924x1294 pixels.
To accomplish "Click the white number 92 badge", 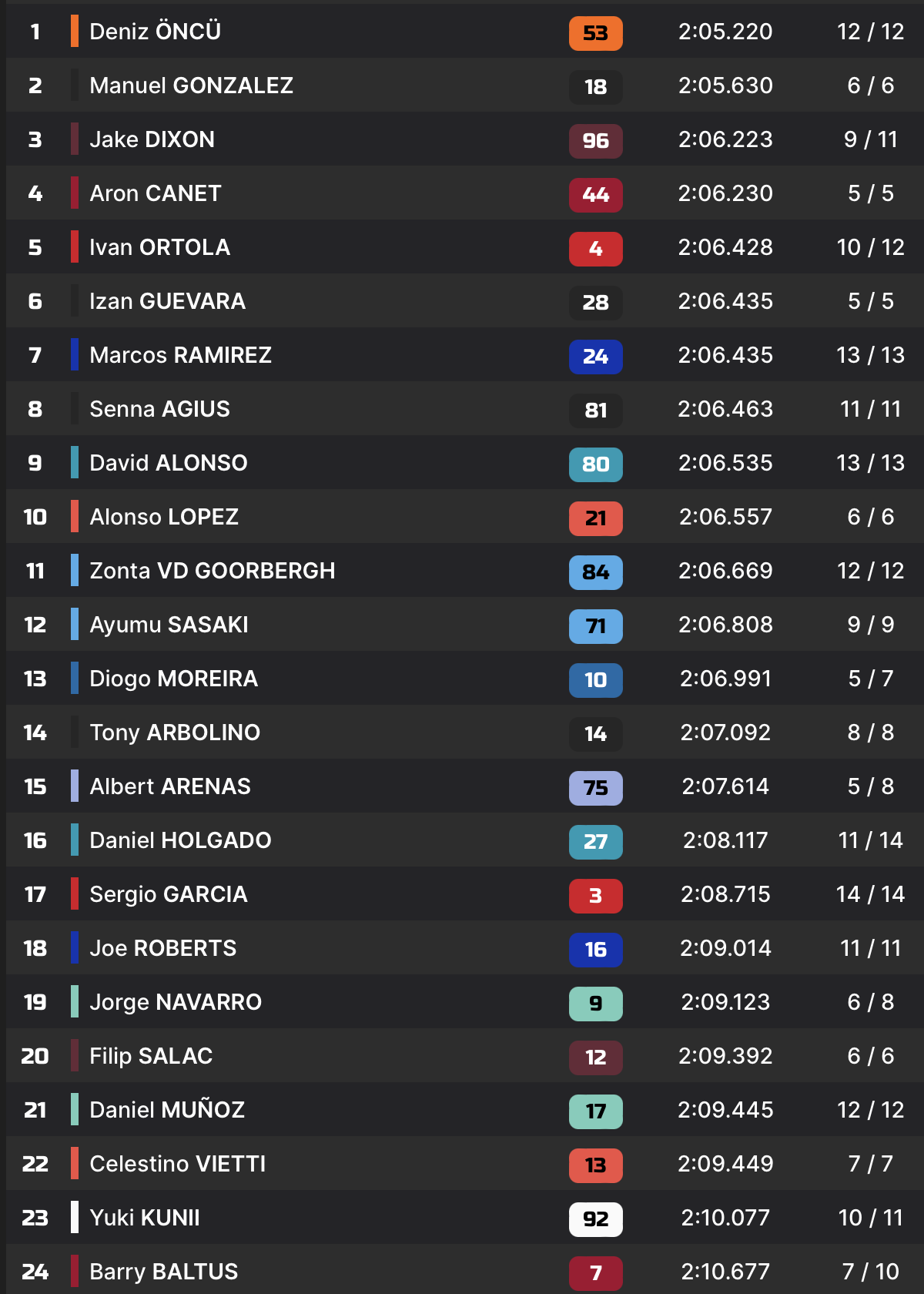I will (x=595, y=1219).
